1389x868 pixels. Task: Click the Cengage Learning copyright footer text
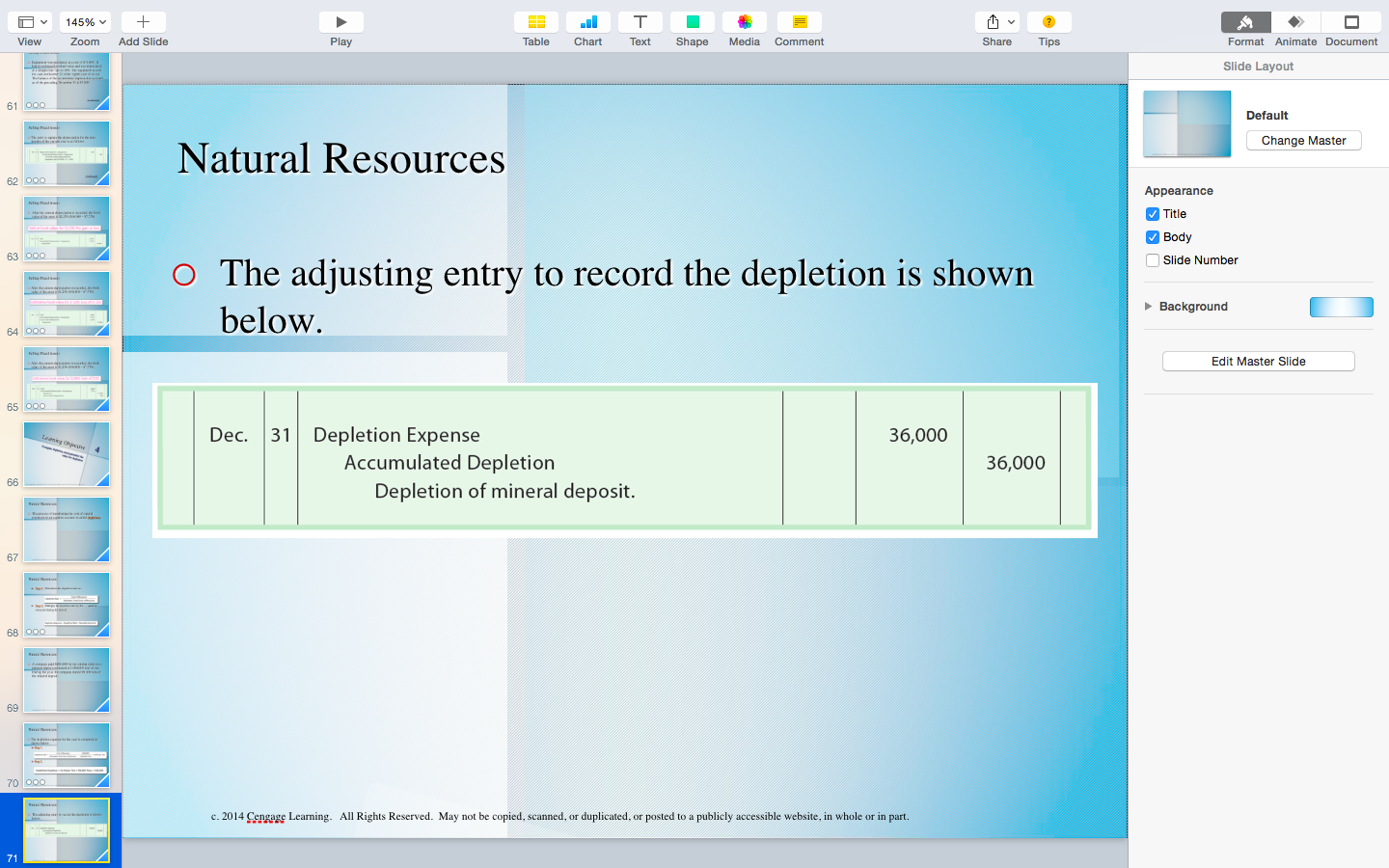pyautogui.click(x=559, y=816)
